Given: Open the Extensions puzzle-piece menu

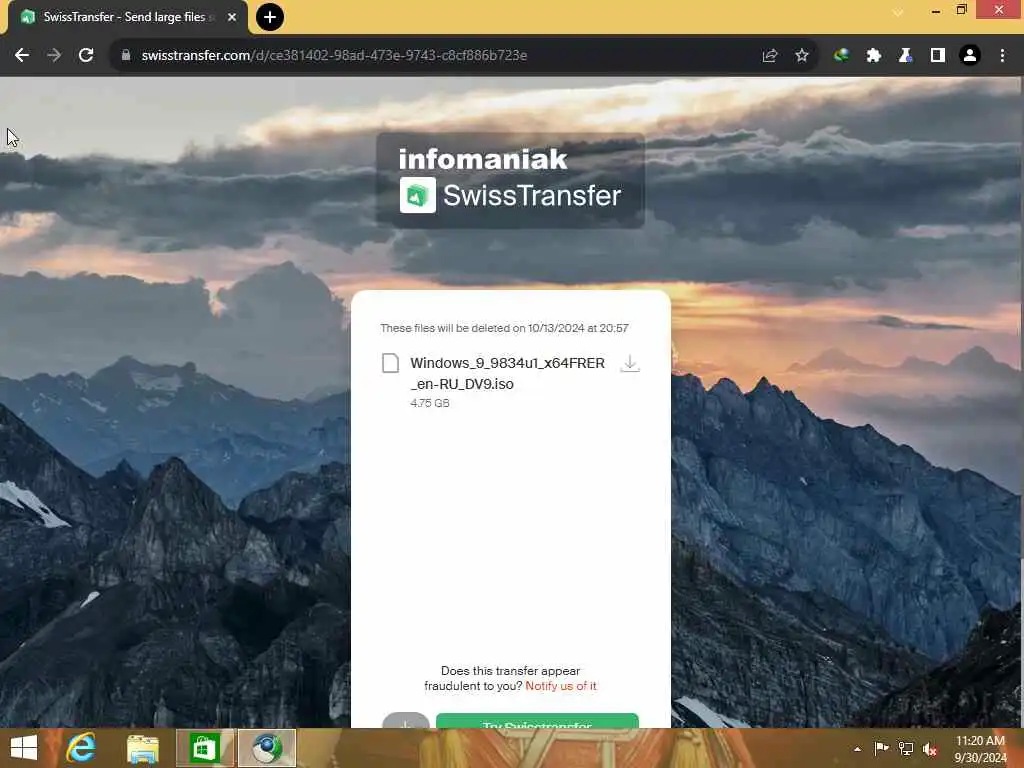Looking at the screenshot, I should [x=873, y=56].
